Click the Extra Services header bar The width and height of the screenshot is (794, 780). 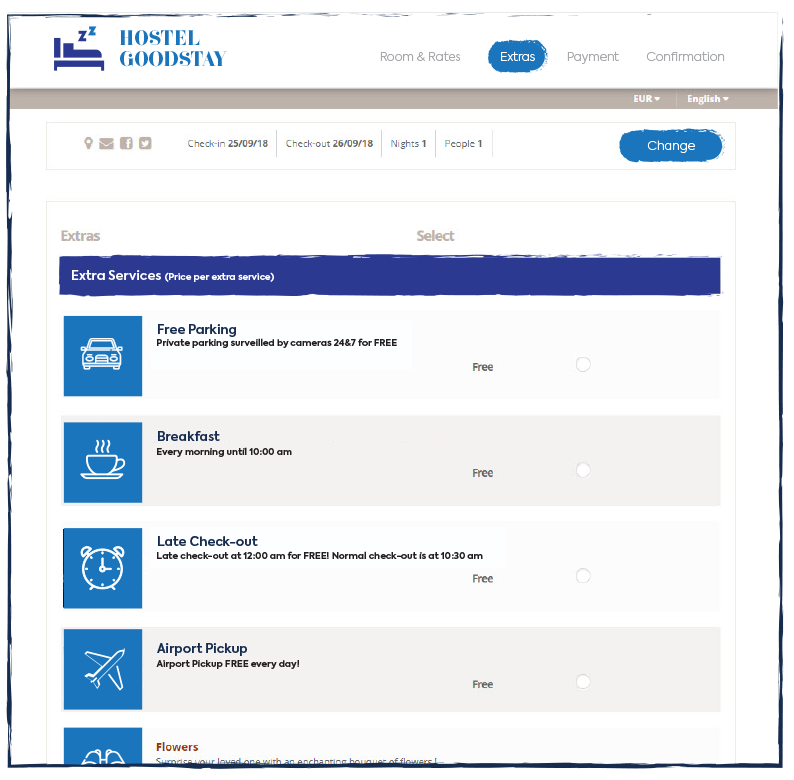[390, 276]
